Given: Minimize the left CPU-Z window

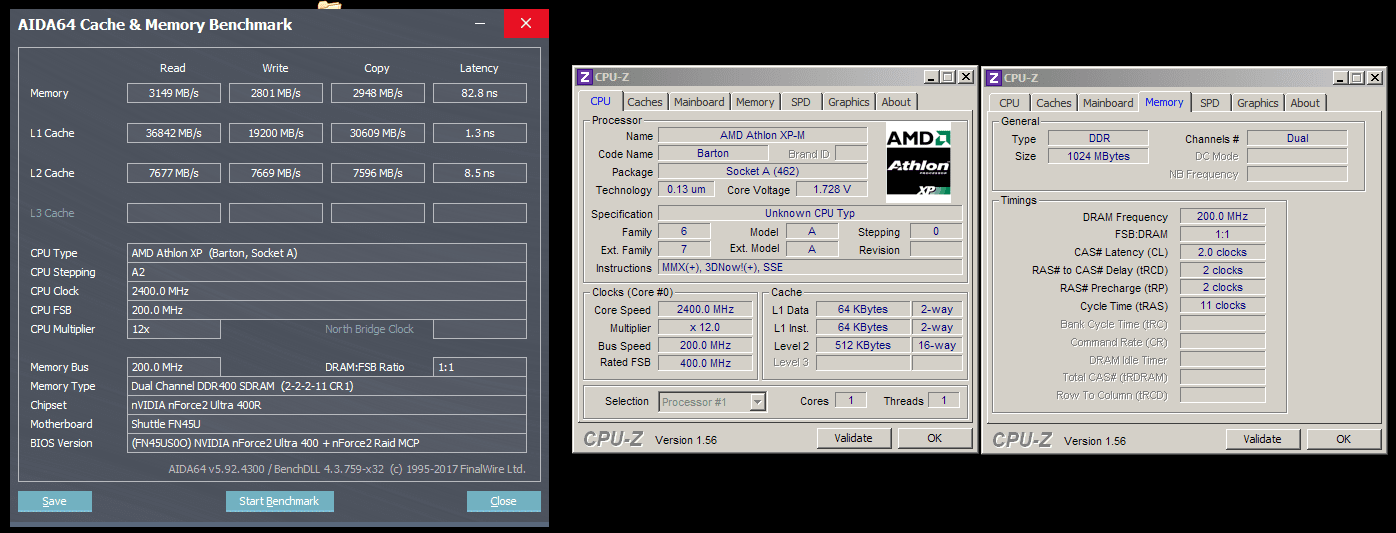Looking at the screenshot, I should 931,77.
